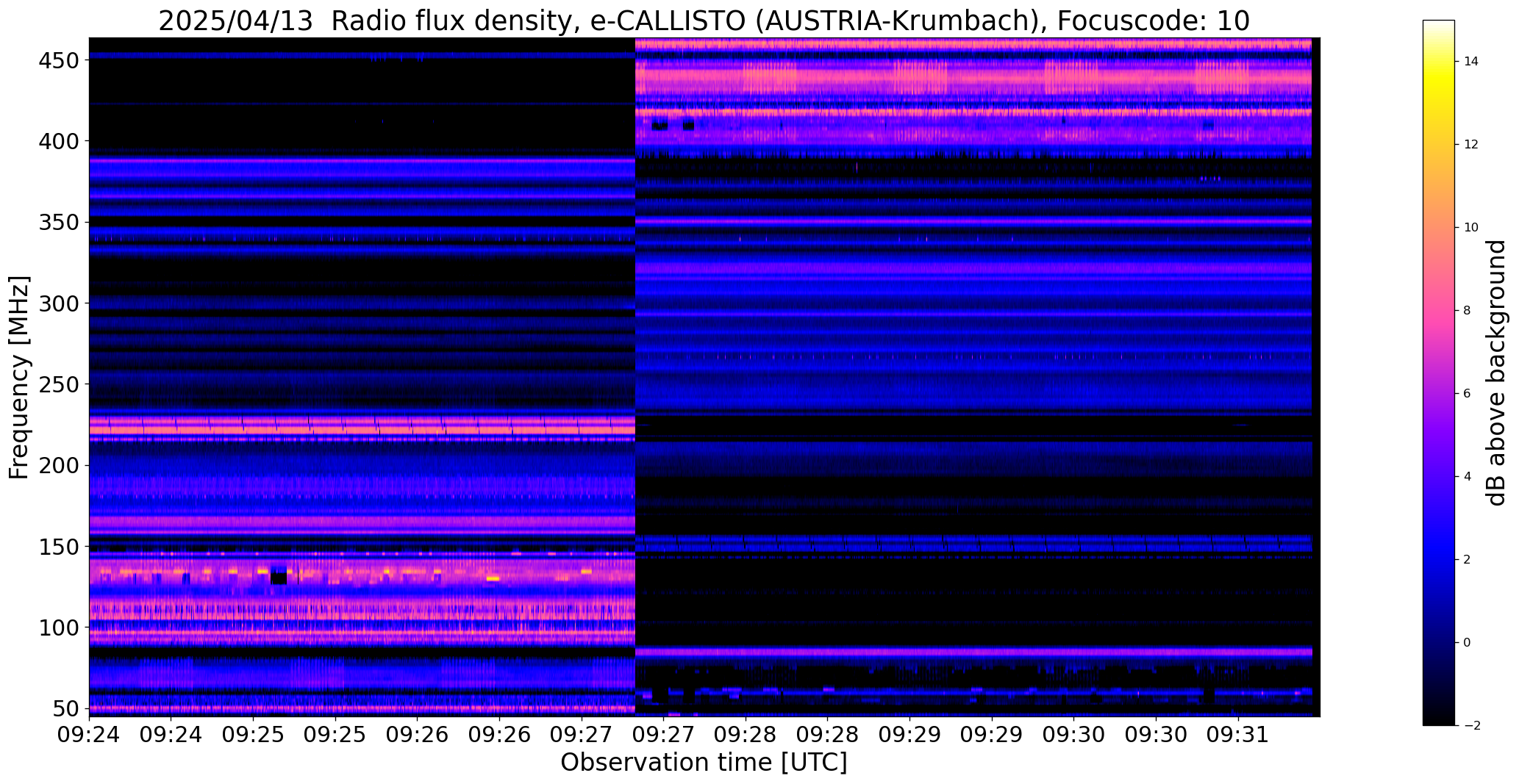Click the vertical color scale bar

1439,373
